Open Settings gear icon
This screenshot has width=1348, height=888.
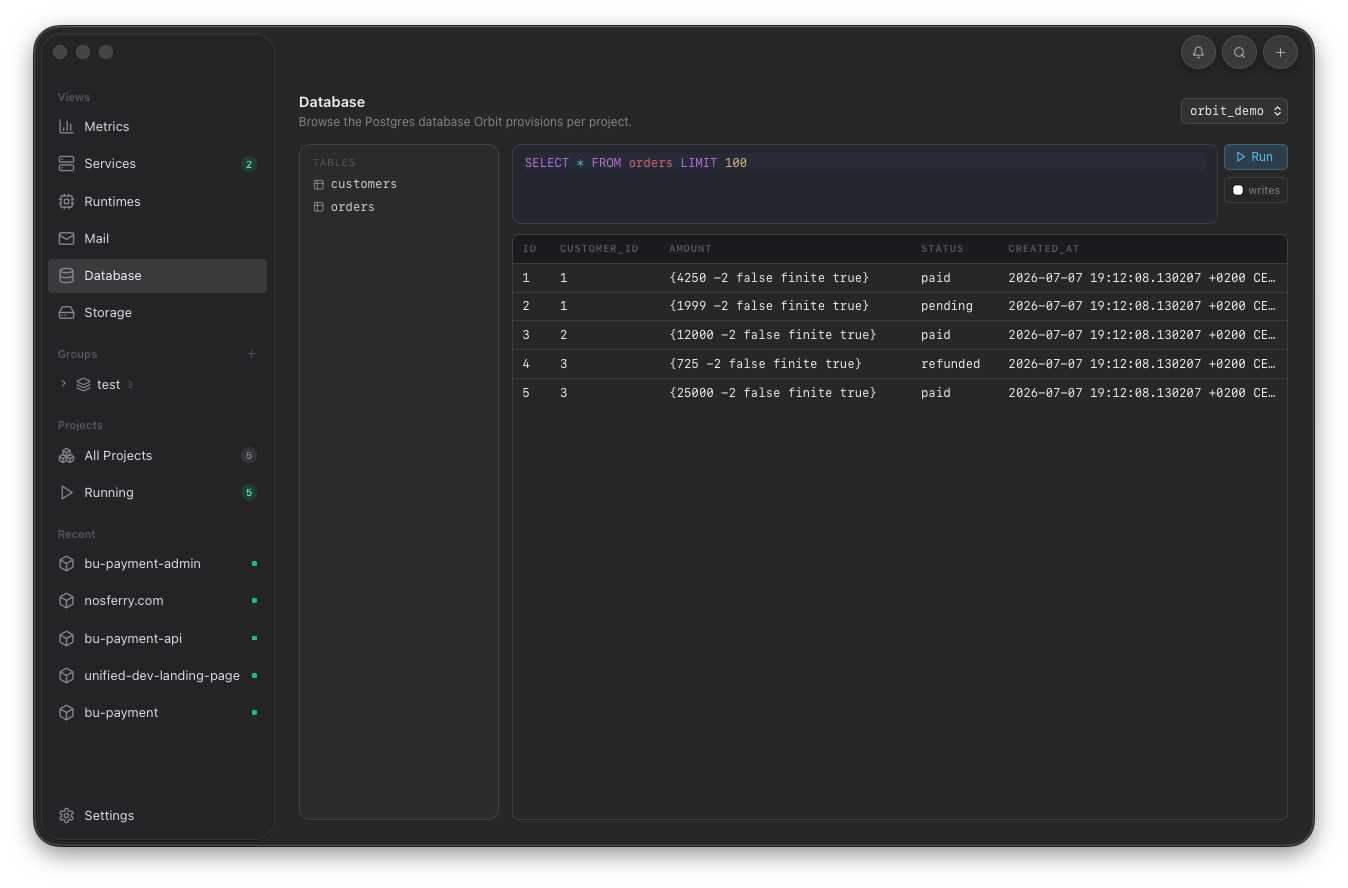(x=66, y=816)
